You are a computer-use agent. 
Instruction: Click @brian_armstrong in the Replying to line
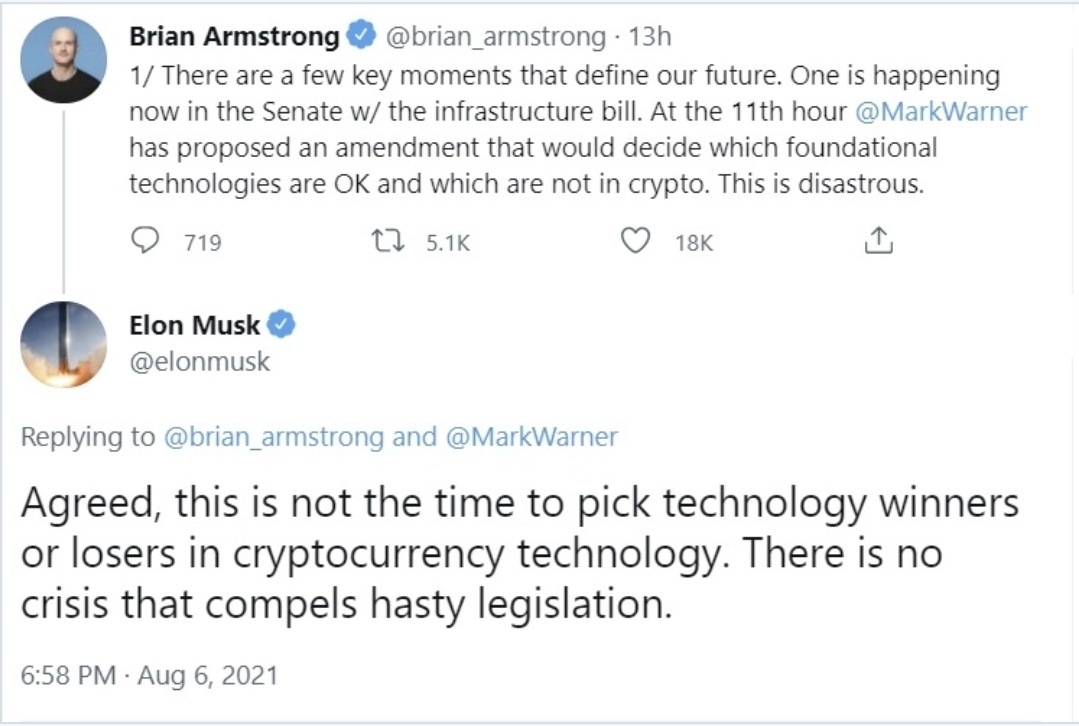(x=273, y=437)
